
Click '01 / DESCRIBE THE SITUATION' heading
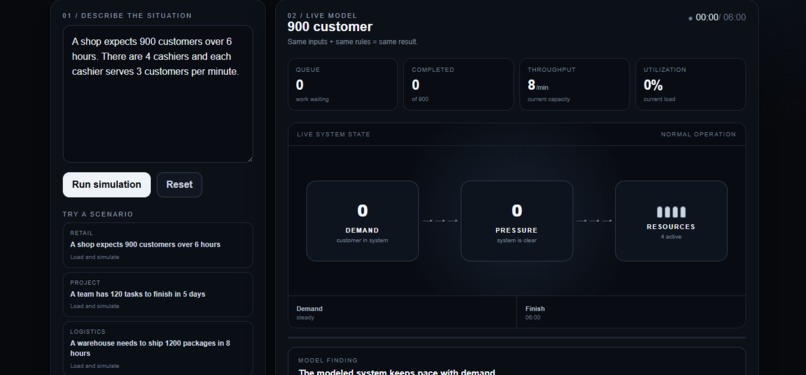click(x=127, y=15)
